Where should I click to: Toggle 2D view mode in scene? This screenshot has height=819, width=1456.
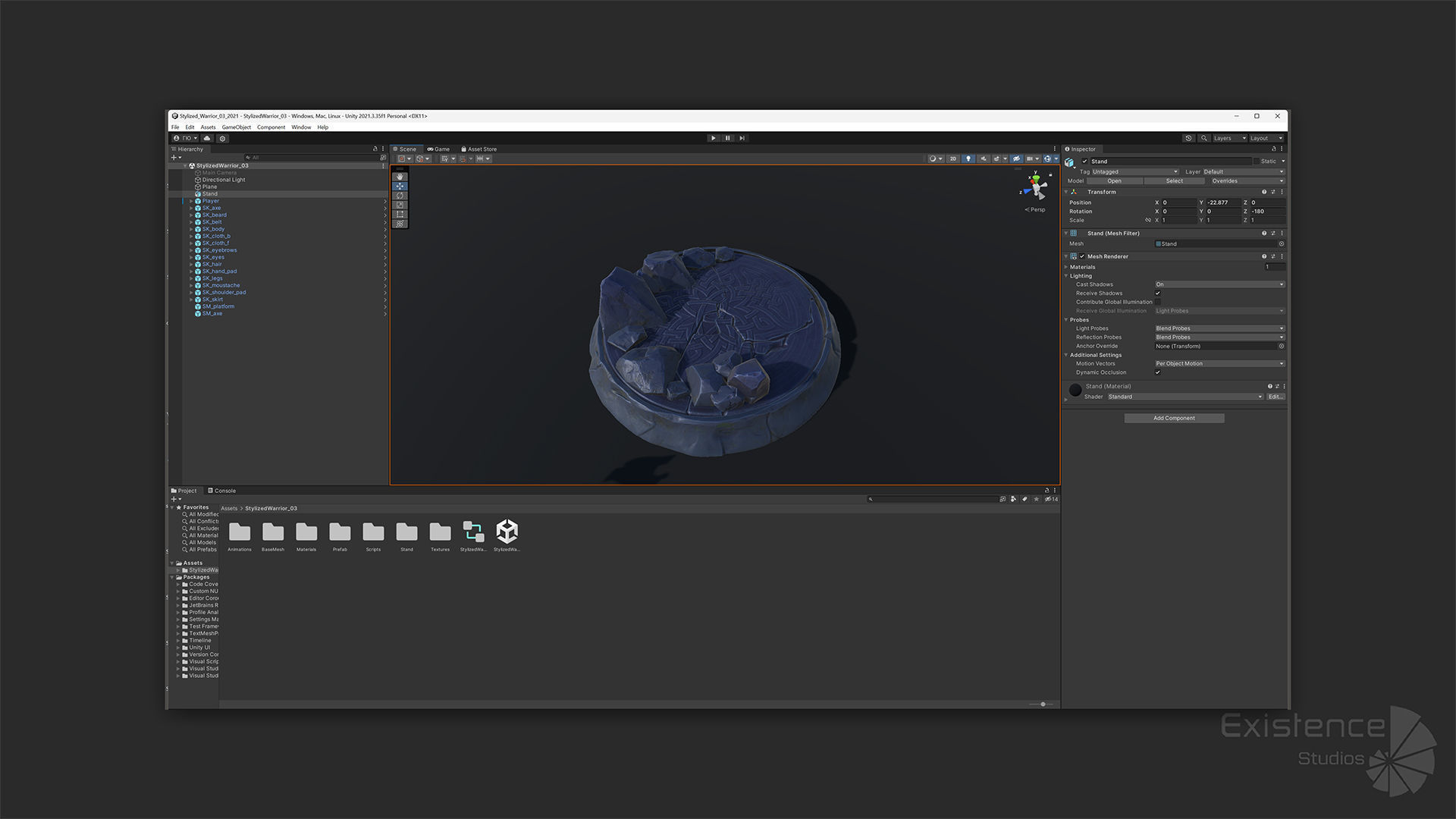pos(953,159)
